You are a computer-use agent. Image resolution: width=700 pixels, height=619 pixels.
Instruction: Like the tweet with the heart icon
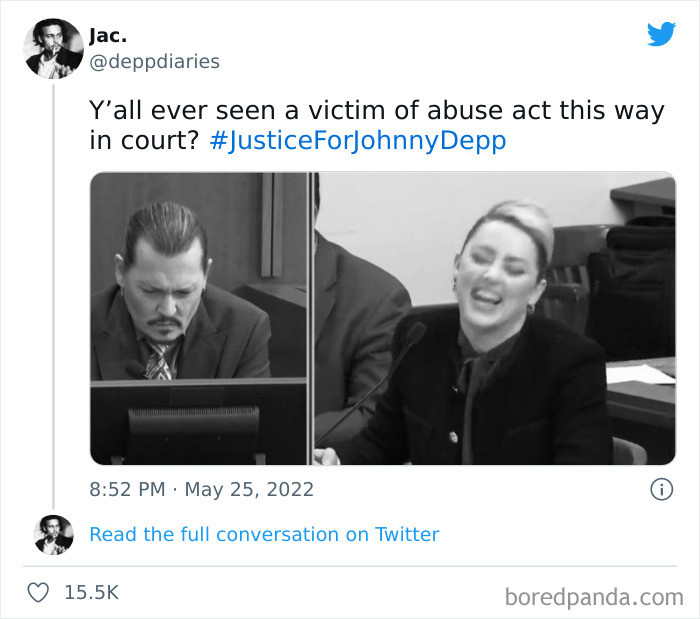38,593
